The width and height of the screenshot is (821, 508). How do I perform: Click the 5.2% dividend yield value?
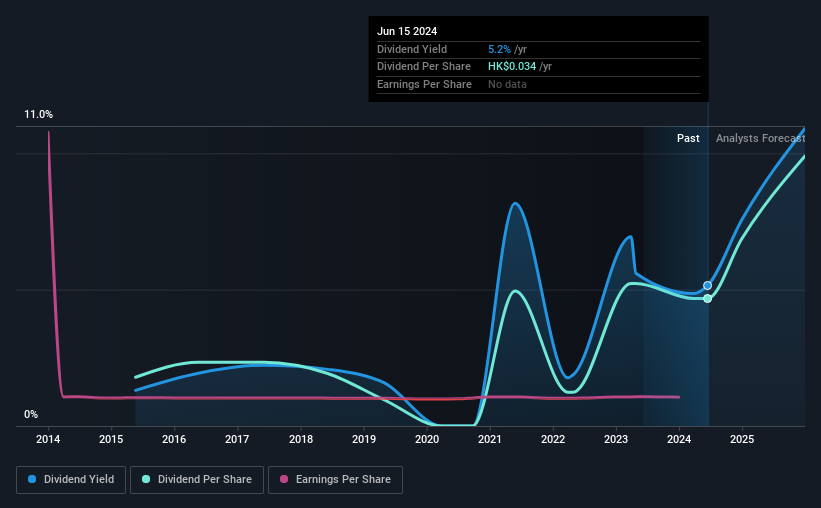[x=499, y=49]
